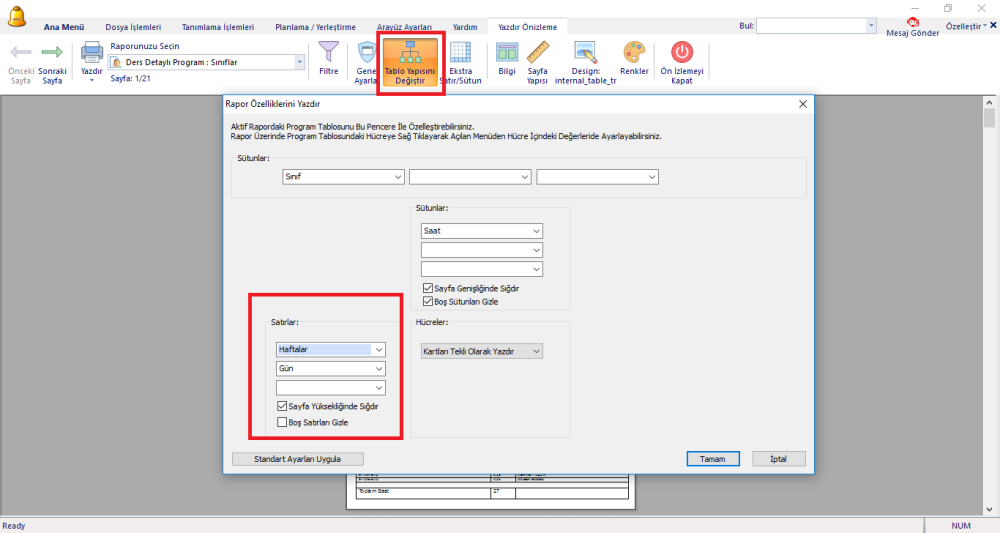Image resolution: width=1000 pixels, height=533 pixels.
Task: Click the Tamam button
Action: tap(713, 459)
